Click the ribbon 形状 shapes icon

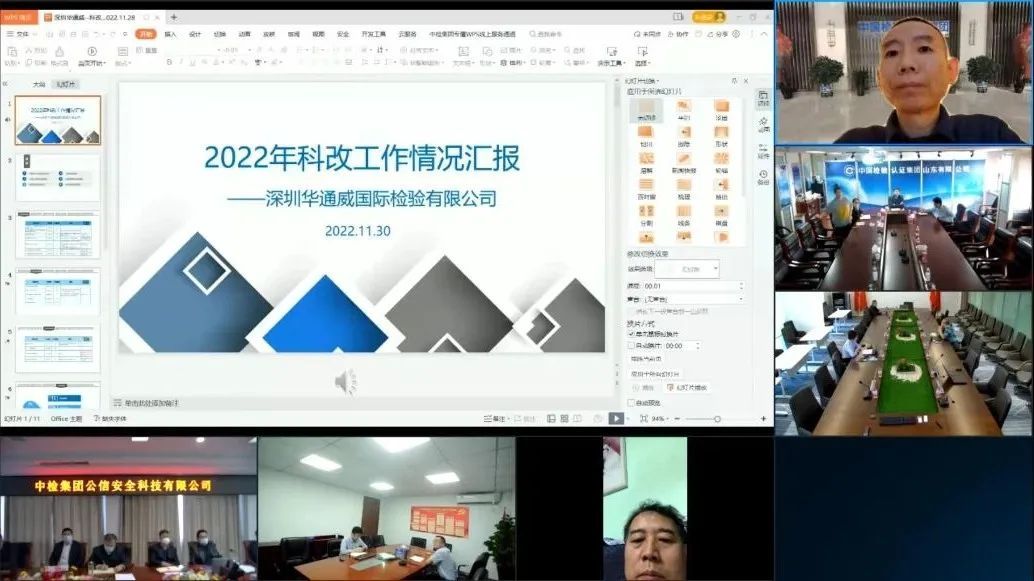487,51
